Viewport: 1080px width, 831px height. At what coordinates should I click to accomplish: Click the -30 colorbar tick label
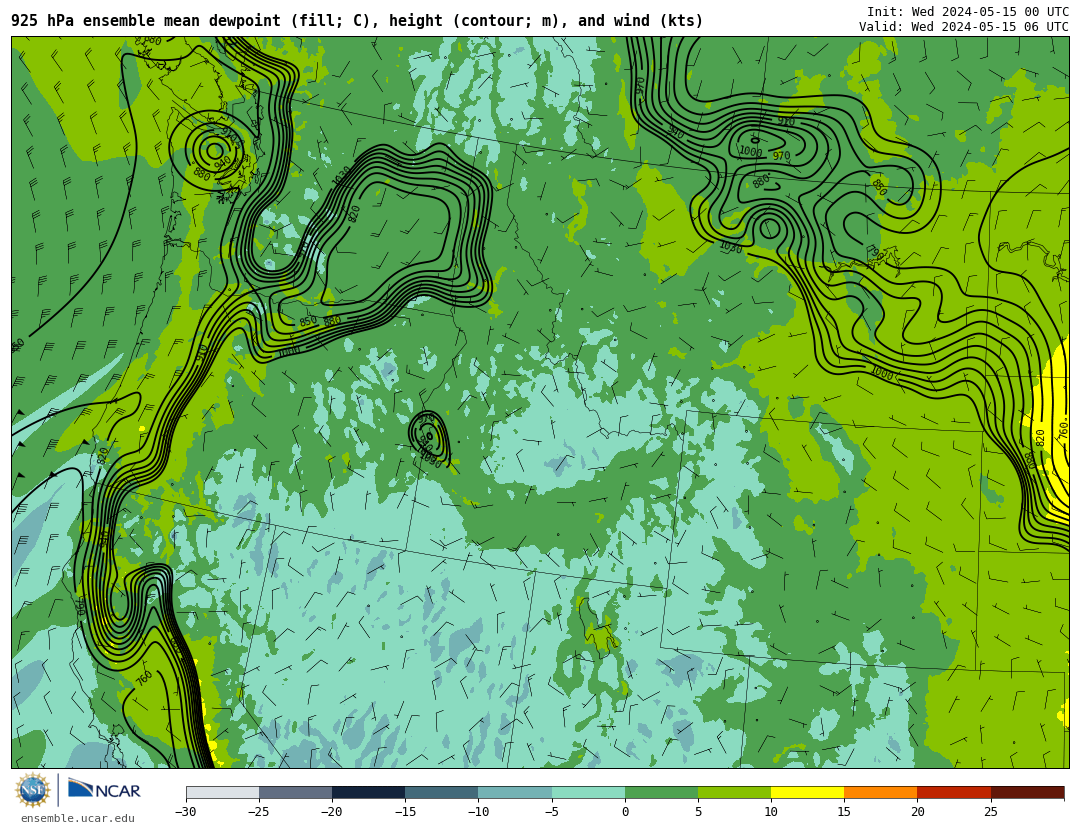tap(185, 812)
